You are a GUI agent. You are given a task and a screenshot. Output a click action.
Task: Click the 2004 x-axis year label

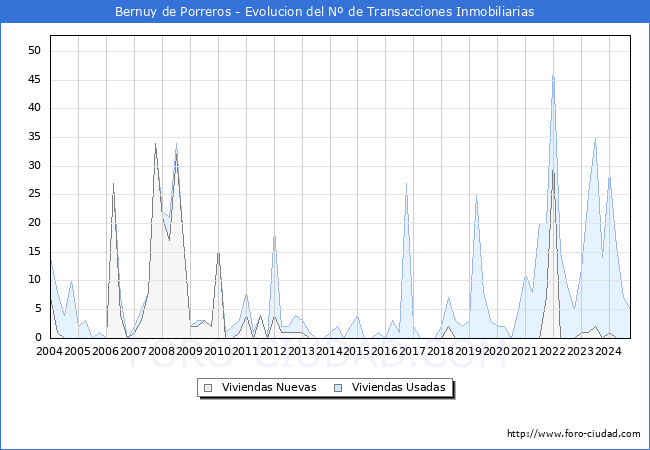coord(50,351)
